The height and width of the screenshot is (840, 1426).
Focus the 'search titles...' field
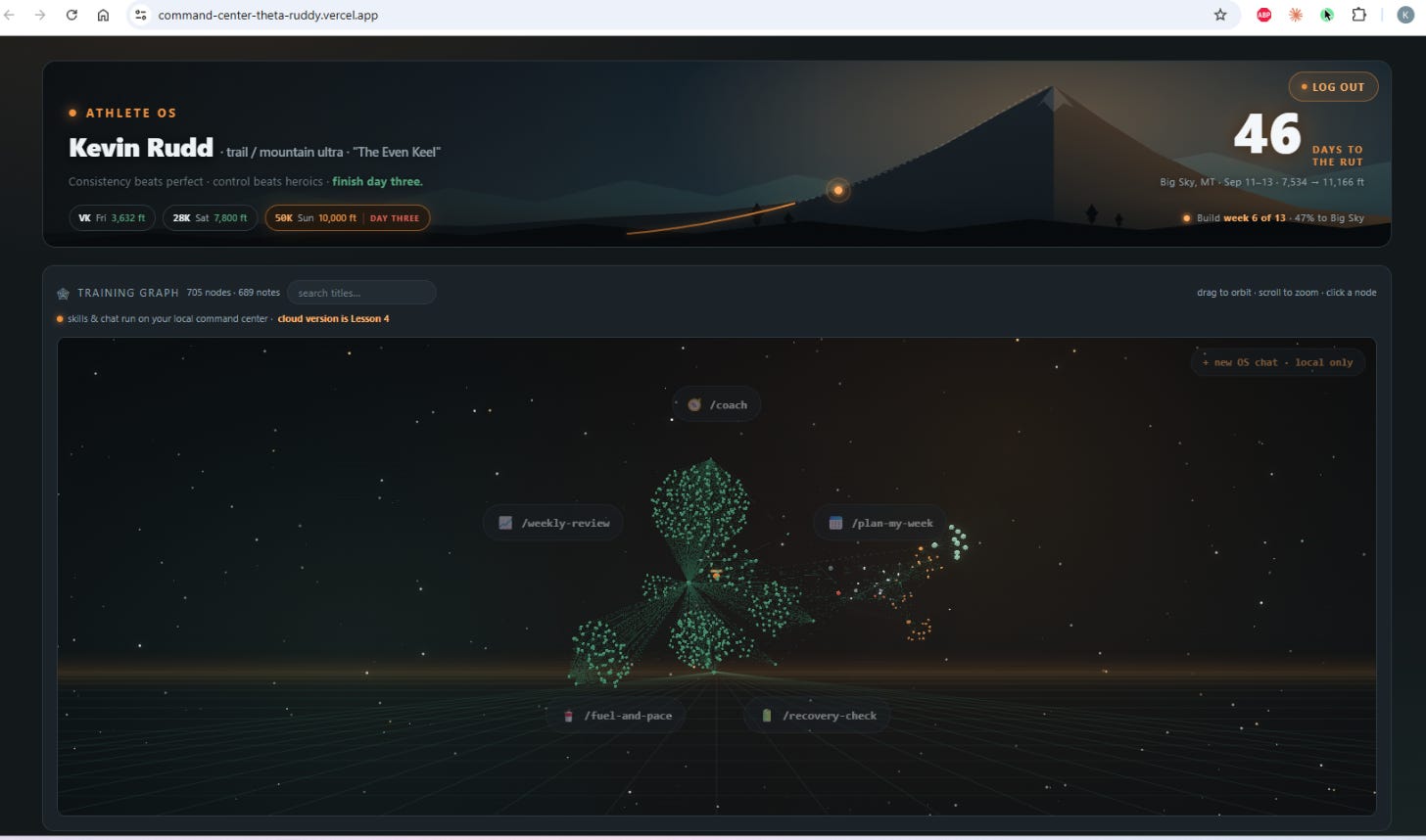pos(361,293)
